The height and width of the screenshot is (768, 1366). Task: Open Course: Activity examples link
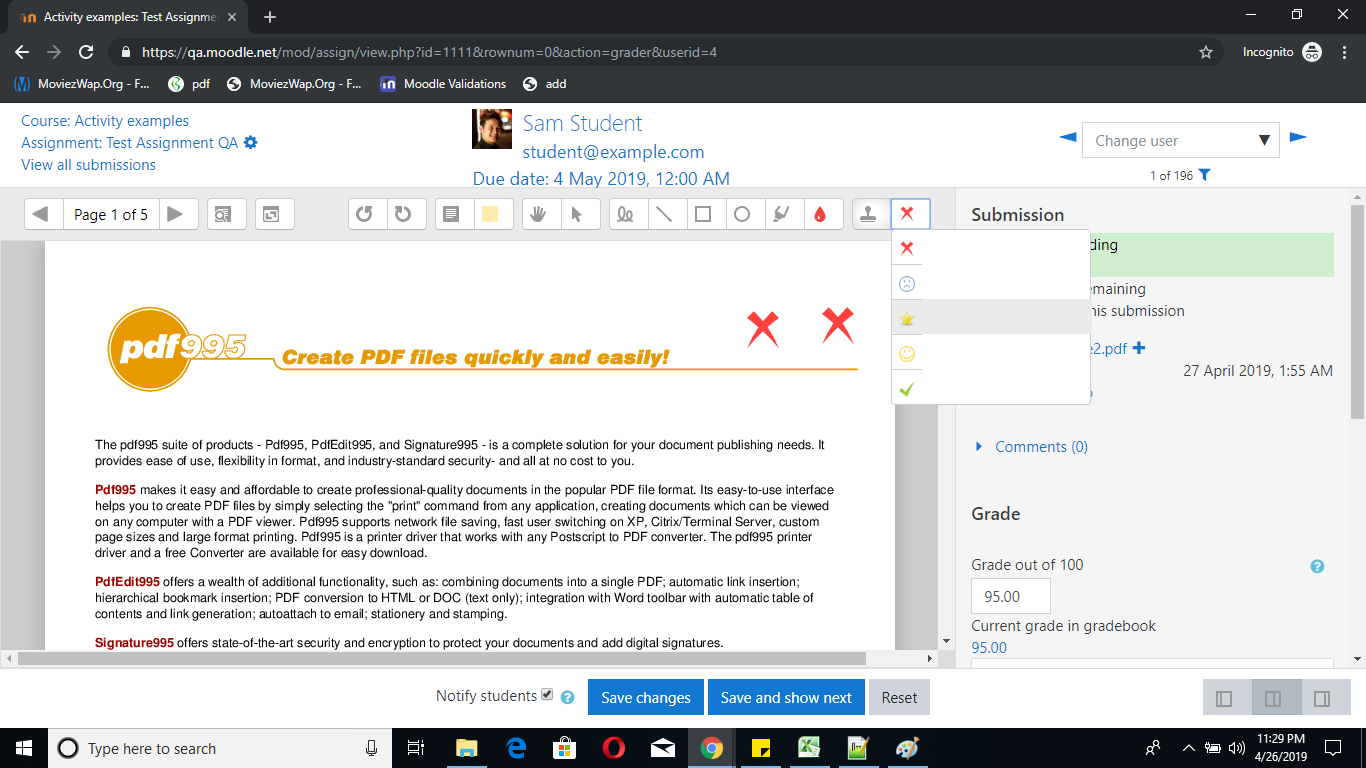point(105,120)
